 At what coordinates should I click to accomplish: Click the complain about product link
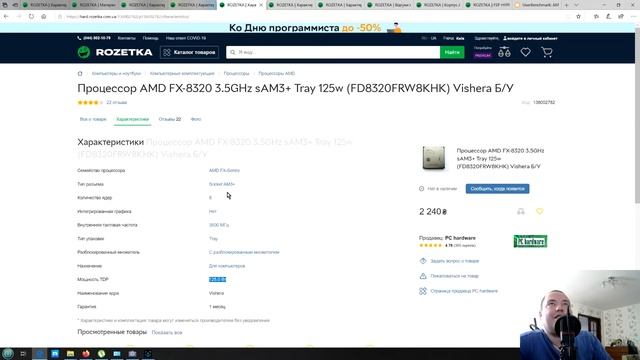click(454, 276)
